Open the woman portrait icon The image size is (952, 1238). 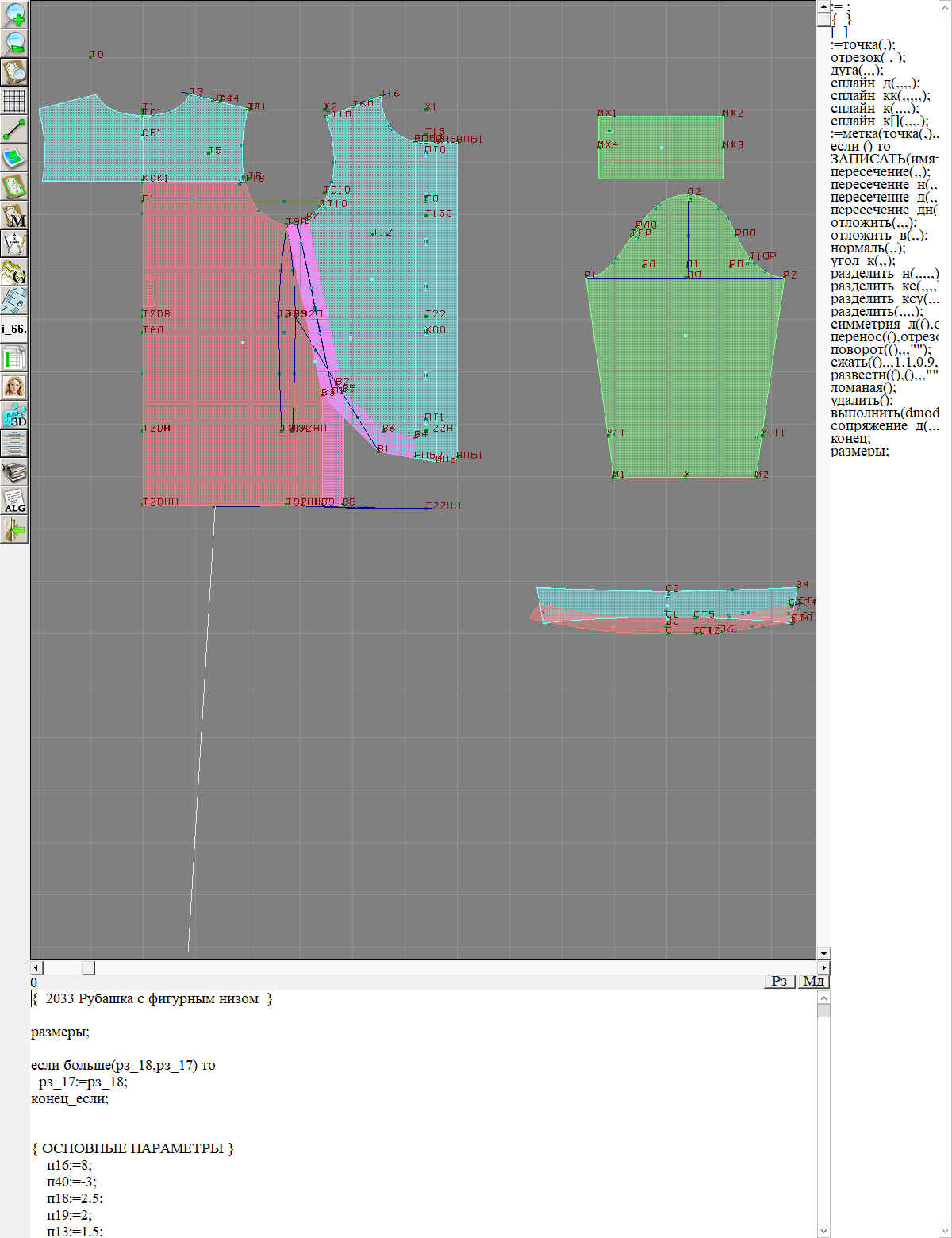(x=14, y=386)
